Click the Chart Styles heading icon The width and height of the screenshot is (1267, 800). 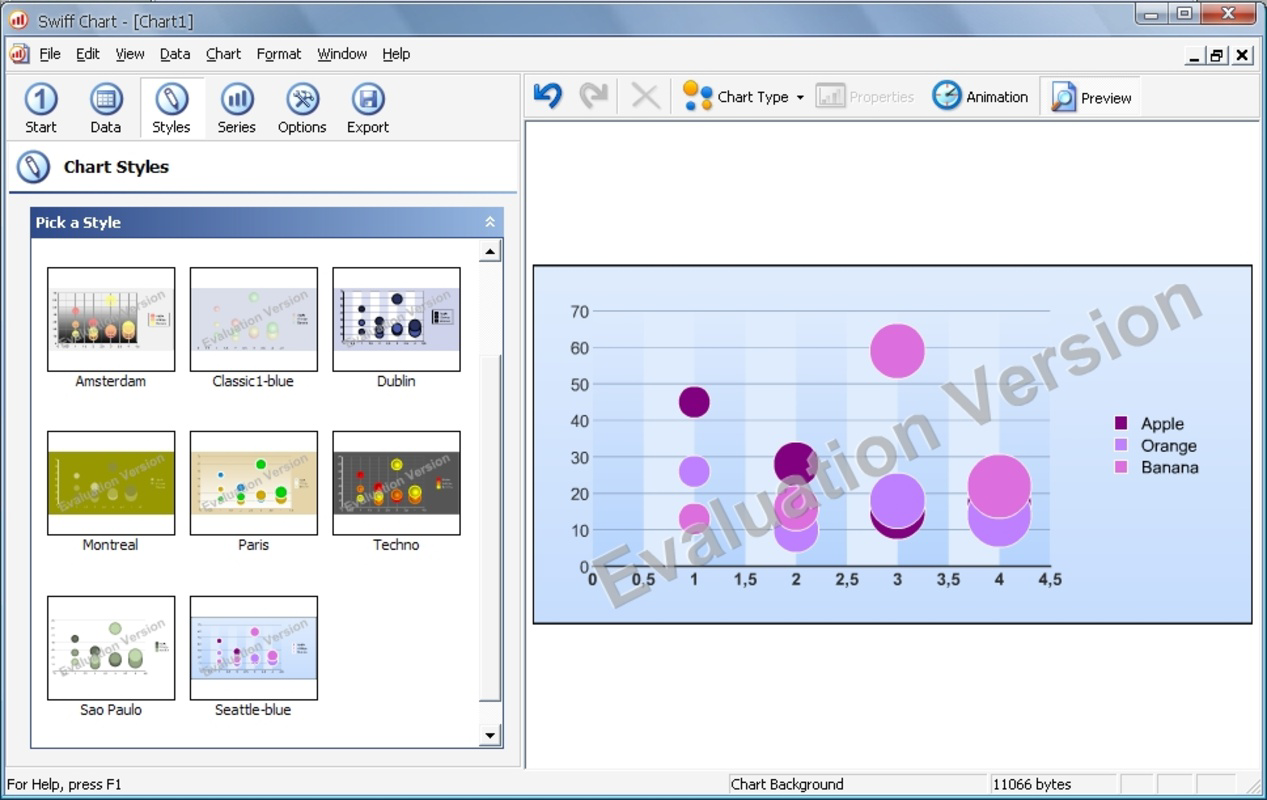coord(33,167)
